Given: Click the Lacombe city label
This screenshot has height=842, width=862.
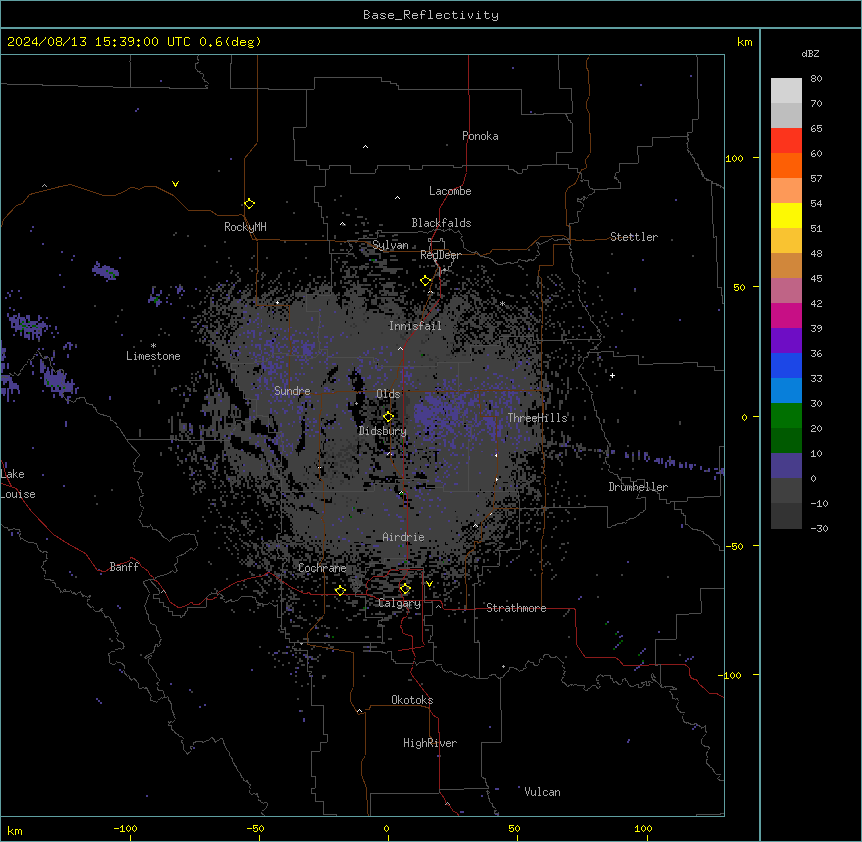Looking at the screenshot, I should pos(450,191).
